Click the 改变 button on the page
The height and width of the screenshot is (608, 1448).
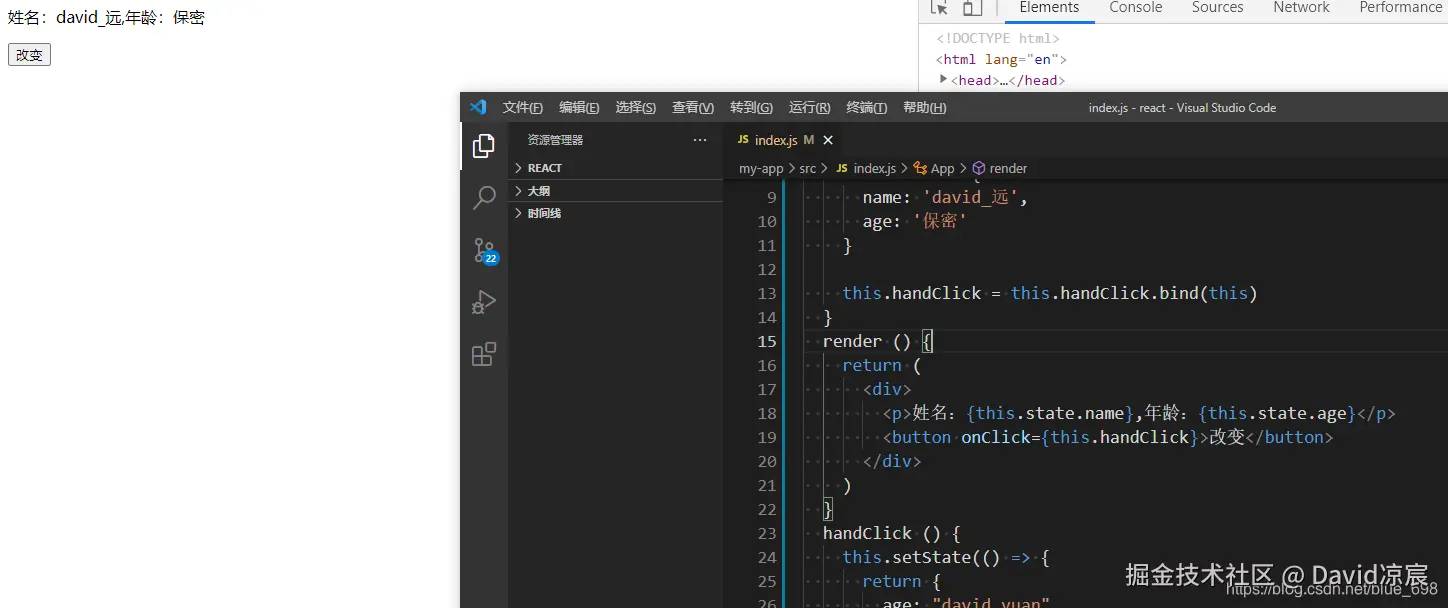coord(29,55)
